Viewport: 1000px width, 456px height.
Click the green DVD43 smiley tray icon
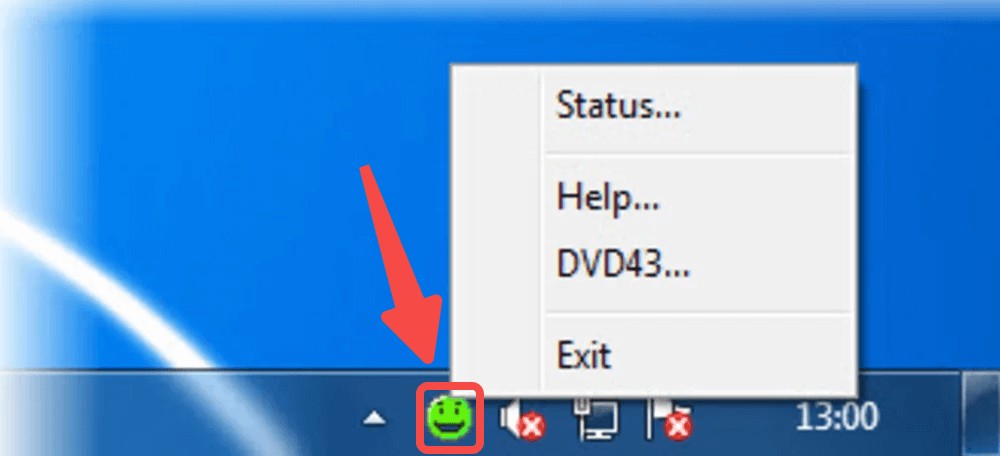pyautogui.click(x=450, y=417)
